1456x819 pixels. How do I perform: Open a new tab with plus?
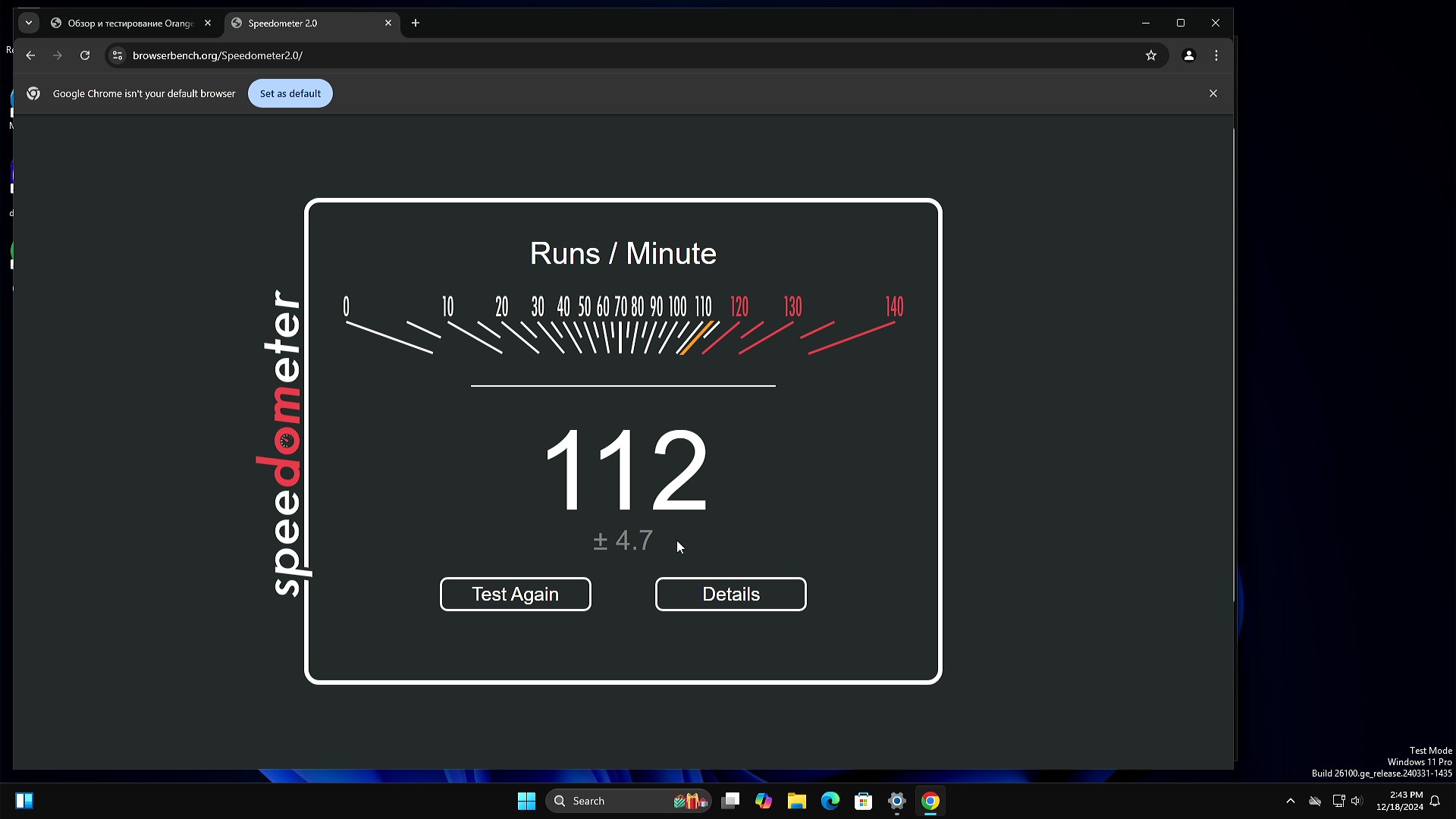click(x=416, y=23)
